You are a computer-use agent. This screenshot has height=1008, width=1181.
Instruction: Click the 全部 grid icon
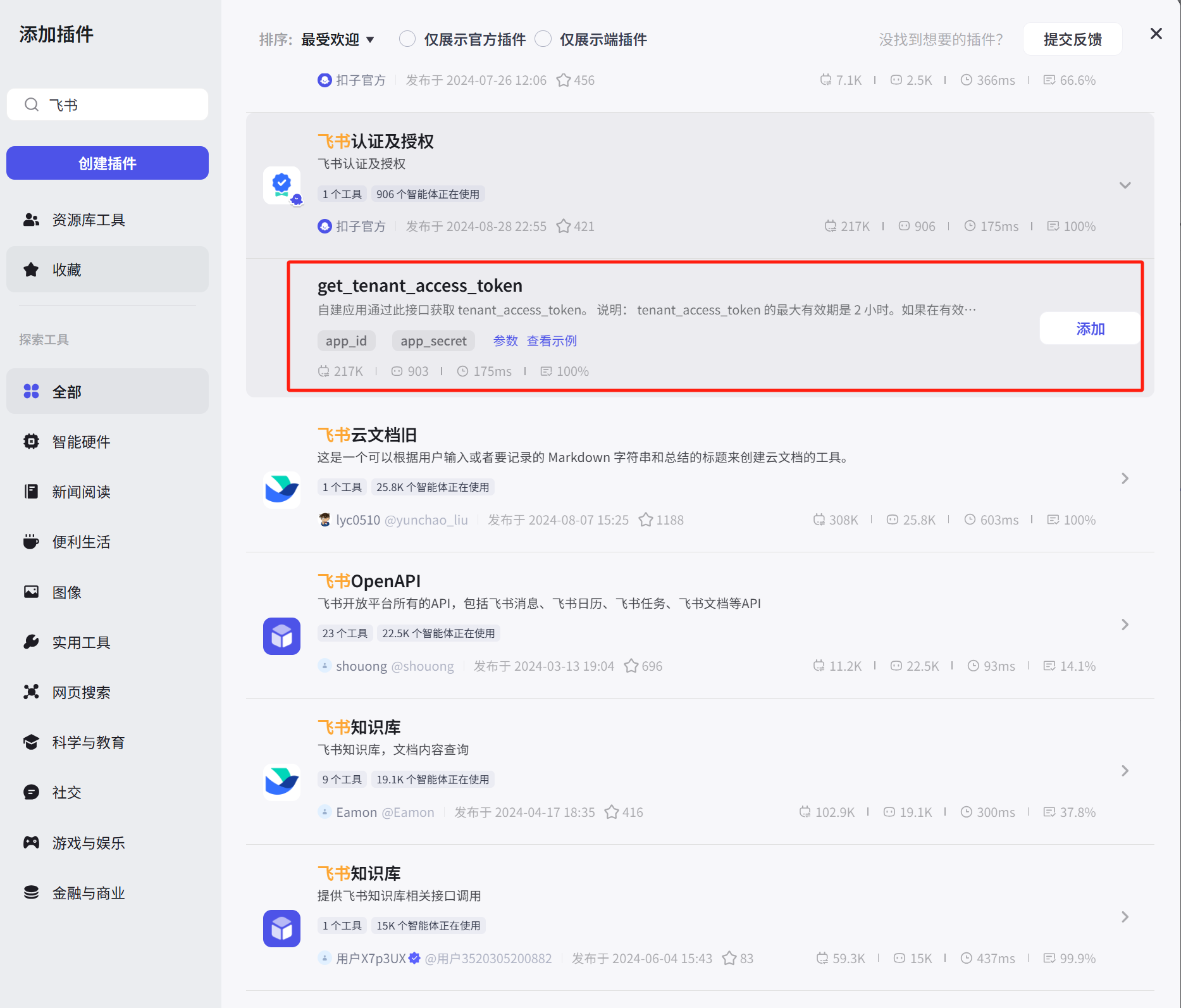pos(31,391)
